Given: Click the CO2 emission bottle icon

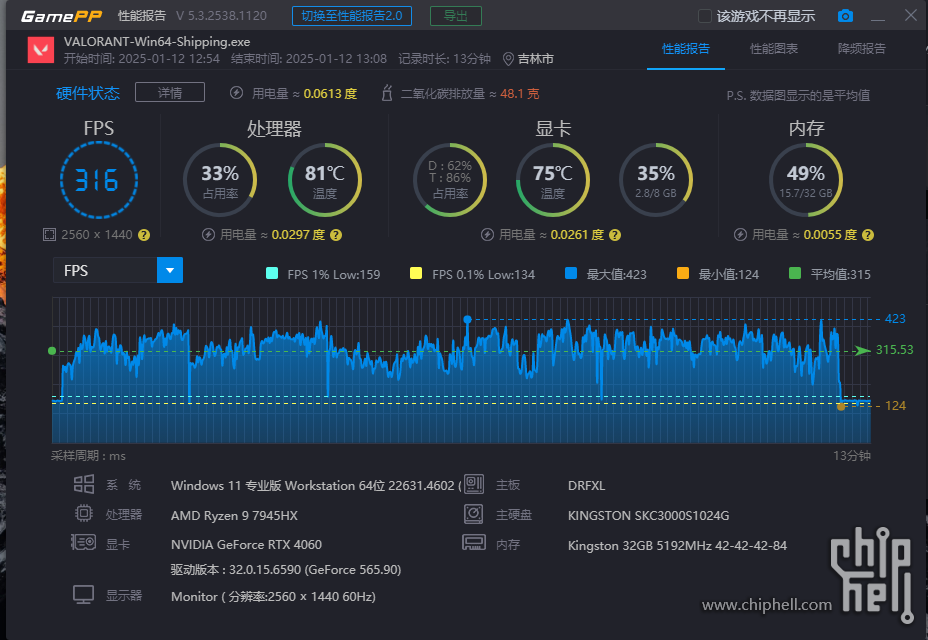Looking at the screenshot, I should click(x=387, y=93).
